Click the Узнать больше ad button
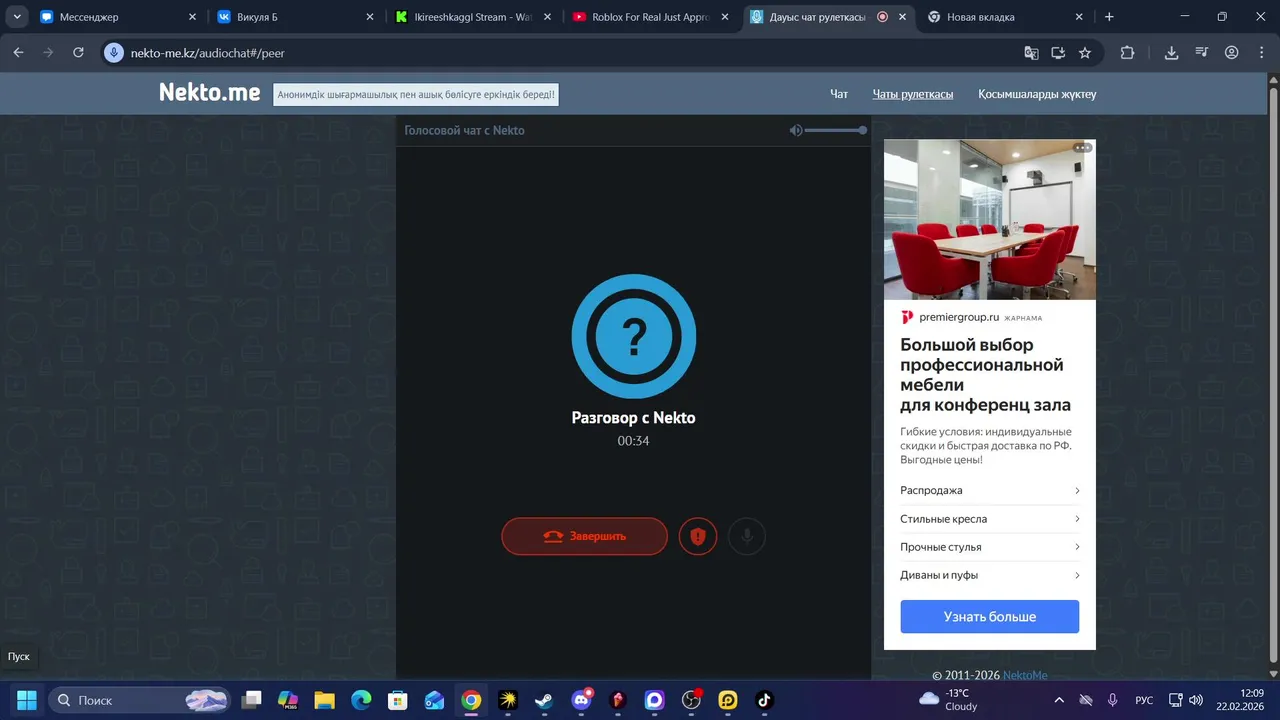 [989, 616]
